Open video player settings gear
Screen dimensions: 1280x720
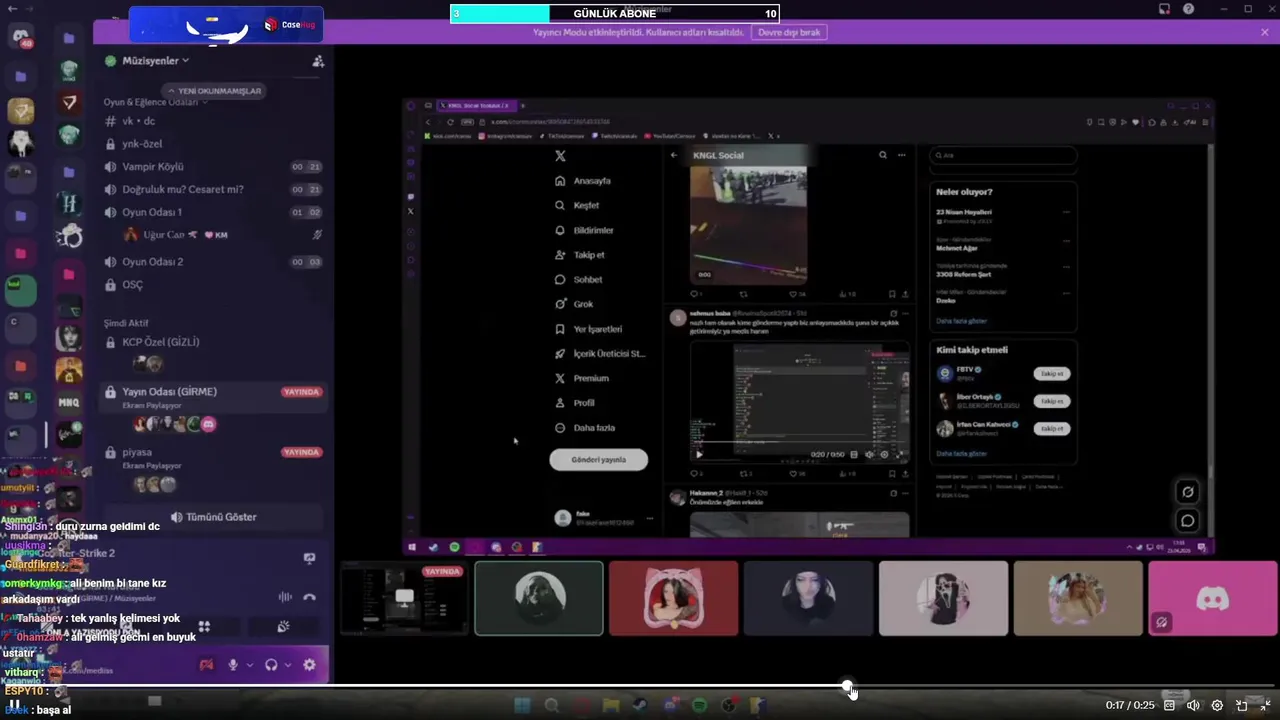coord(1217,705)
